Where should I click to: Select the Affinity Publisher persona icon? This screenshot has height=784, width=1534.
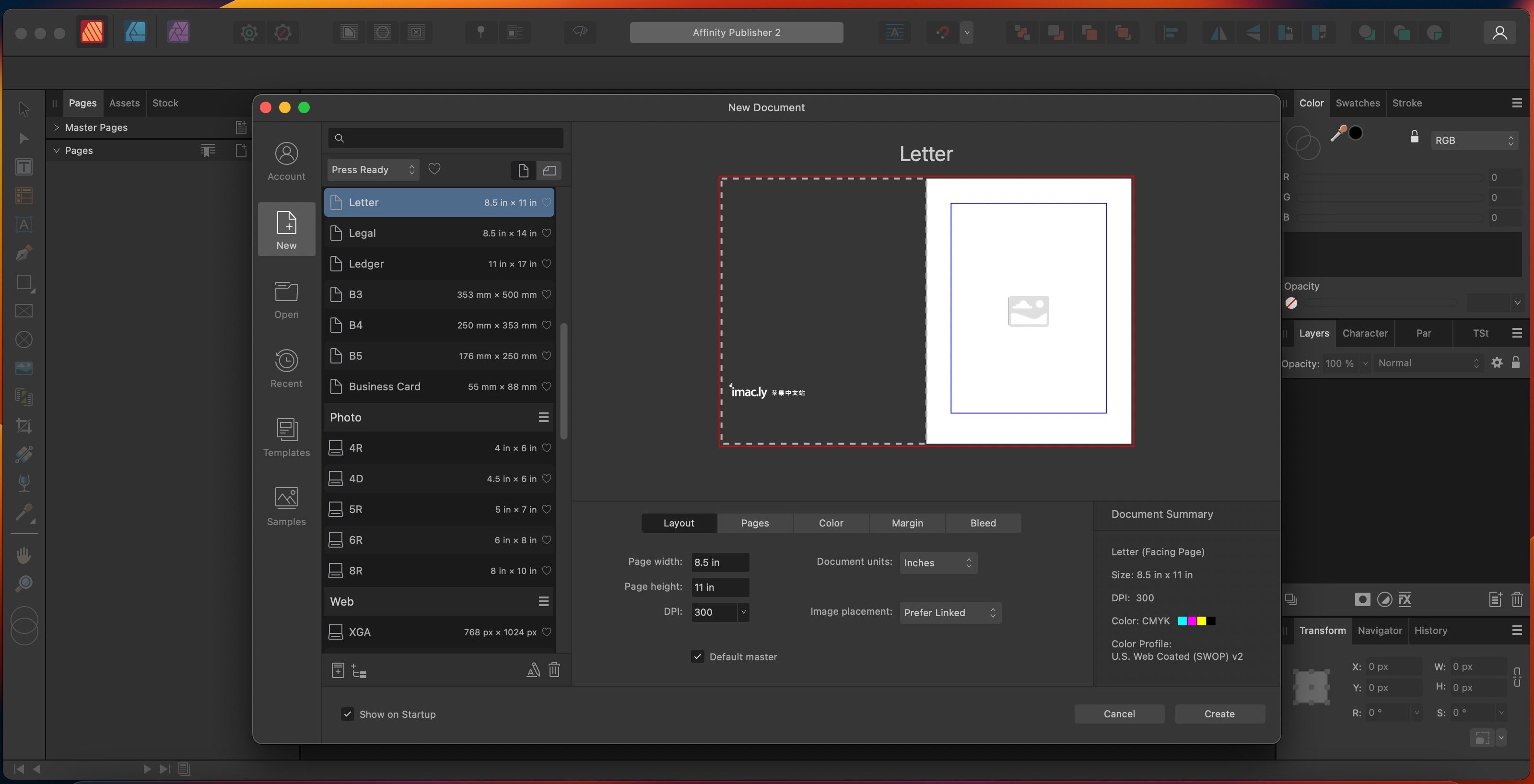(92, 32)
